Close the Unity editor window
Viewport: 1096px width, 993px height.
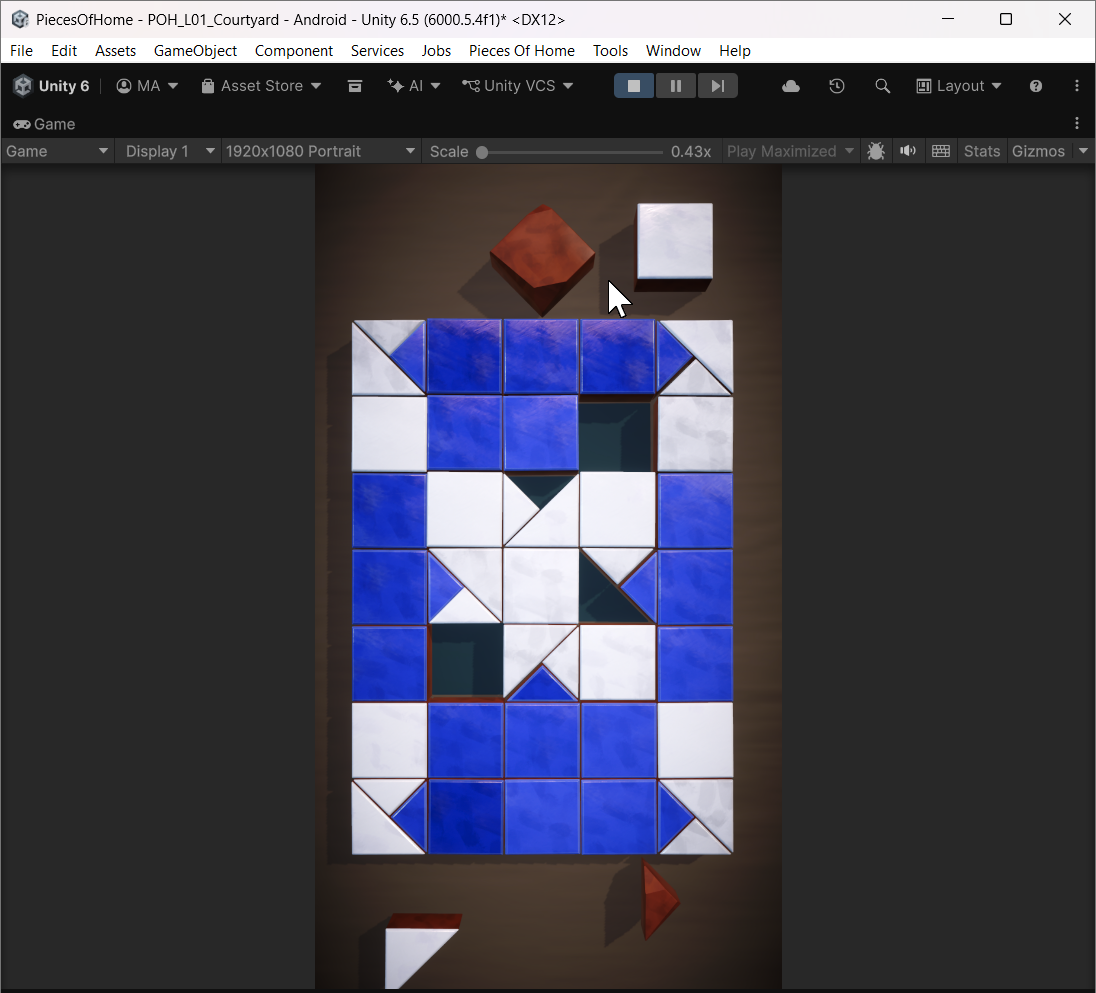pyautogui.click(x=1065, y=19)
